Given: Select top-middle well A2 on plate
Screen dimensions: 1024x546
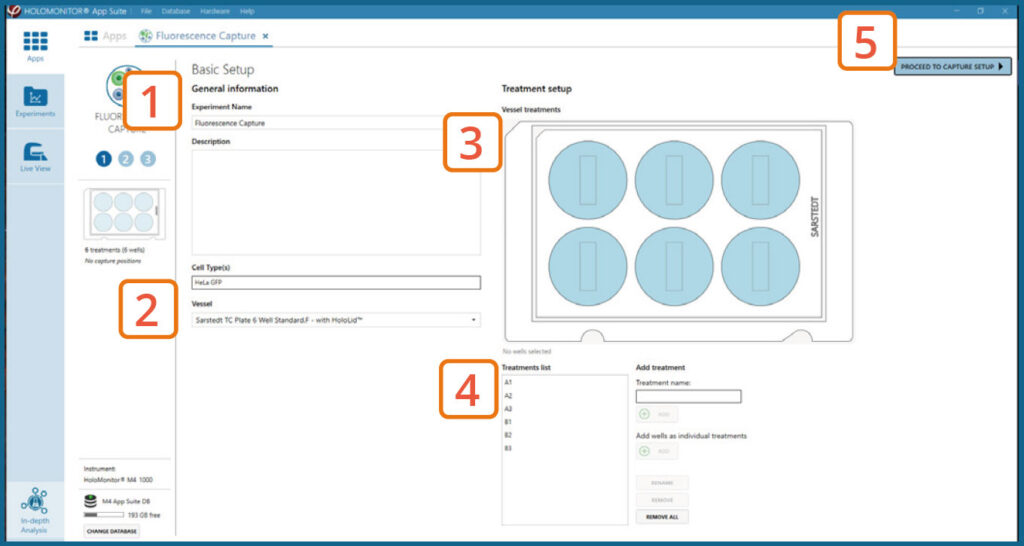Looking at the screenshot, I should pos(674,180).
